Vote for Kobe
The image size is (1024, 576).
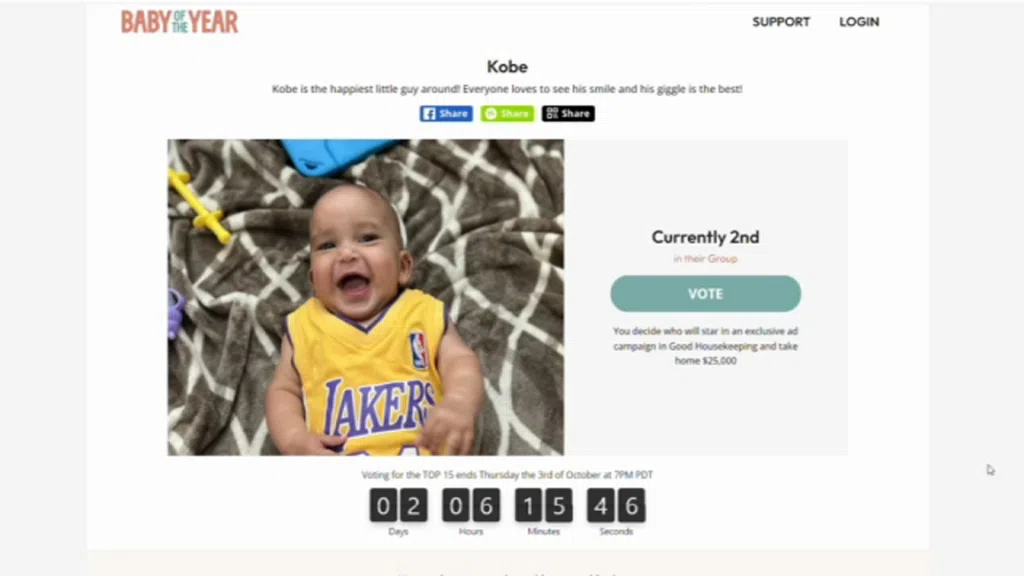point(705,294)
